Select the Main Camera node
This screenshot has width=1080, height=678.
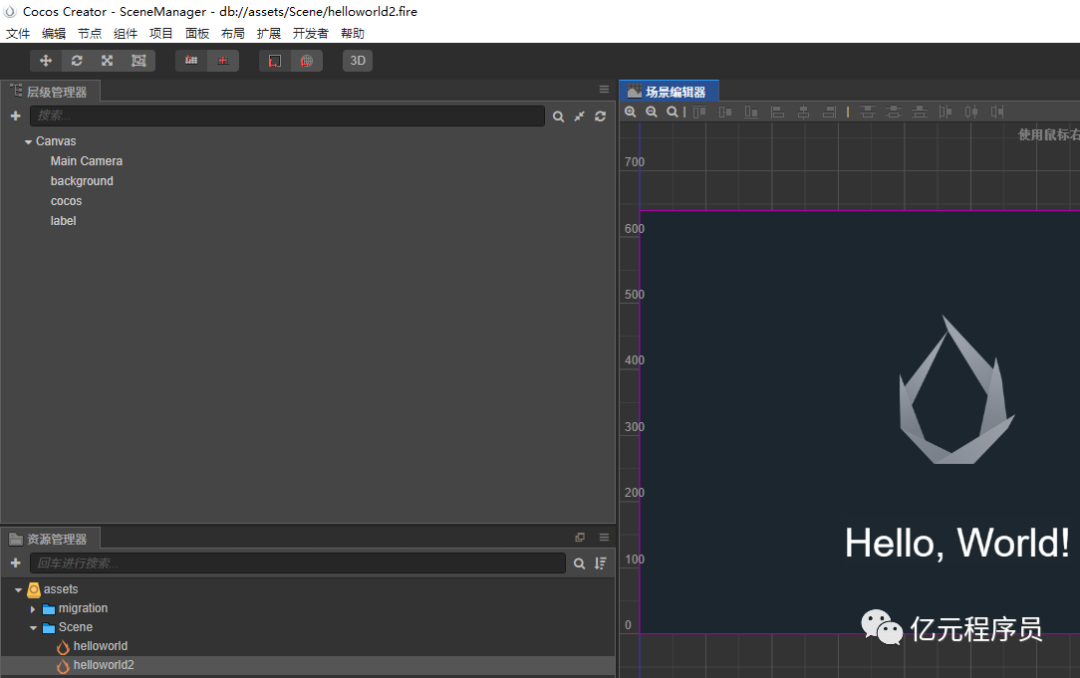[86, 161]
